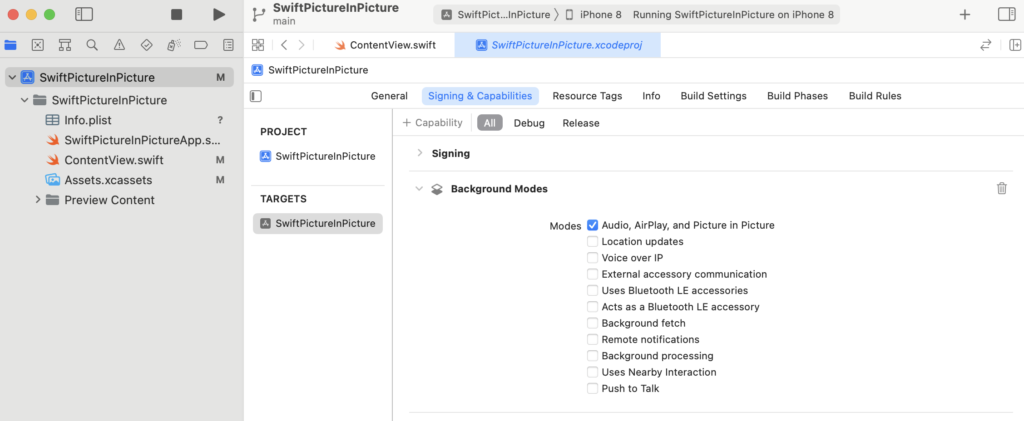Open the Build Phases tab
This screenshot has width=1024, height=421.
click(797, 96)
